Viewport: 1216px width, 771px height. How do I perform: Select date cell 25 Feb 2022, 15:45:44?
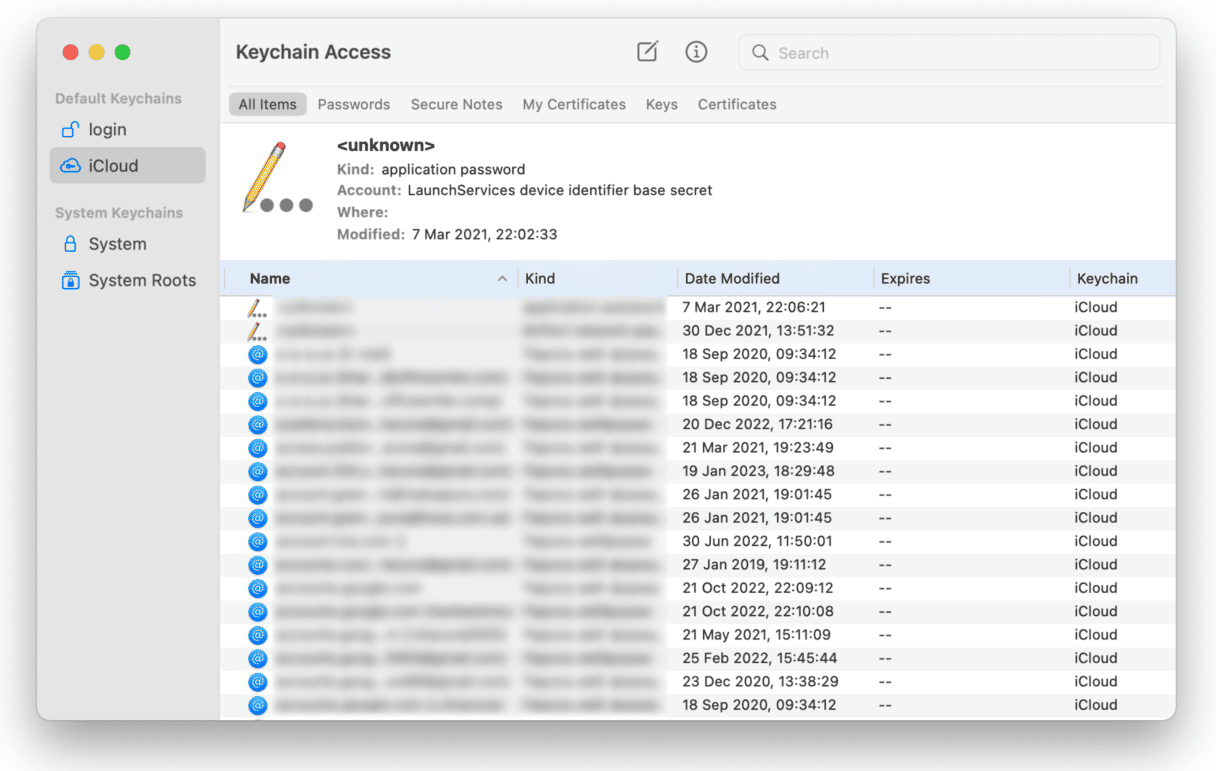point(760,658)
